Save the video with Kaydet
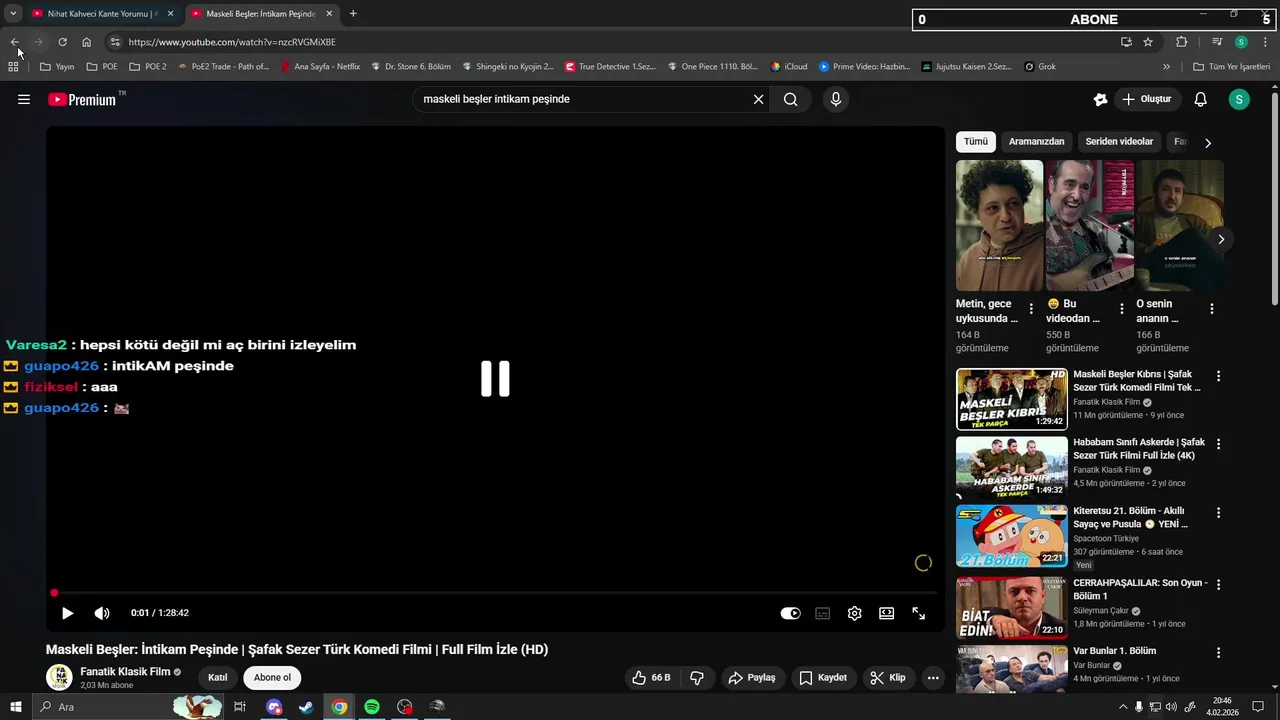The image size is (1280, 720). [x=823, y=677]
